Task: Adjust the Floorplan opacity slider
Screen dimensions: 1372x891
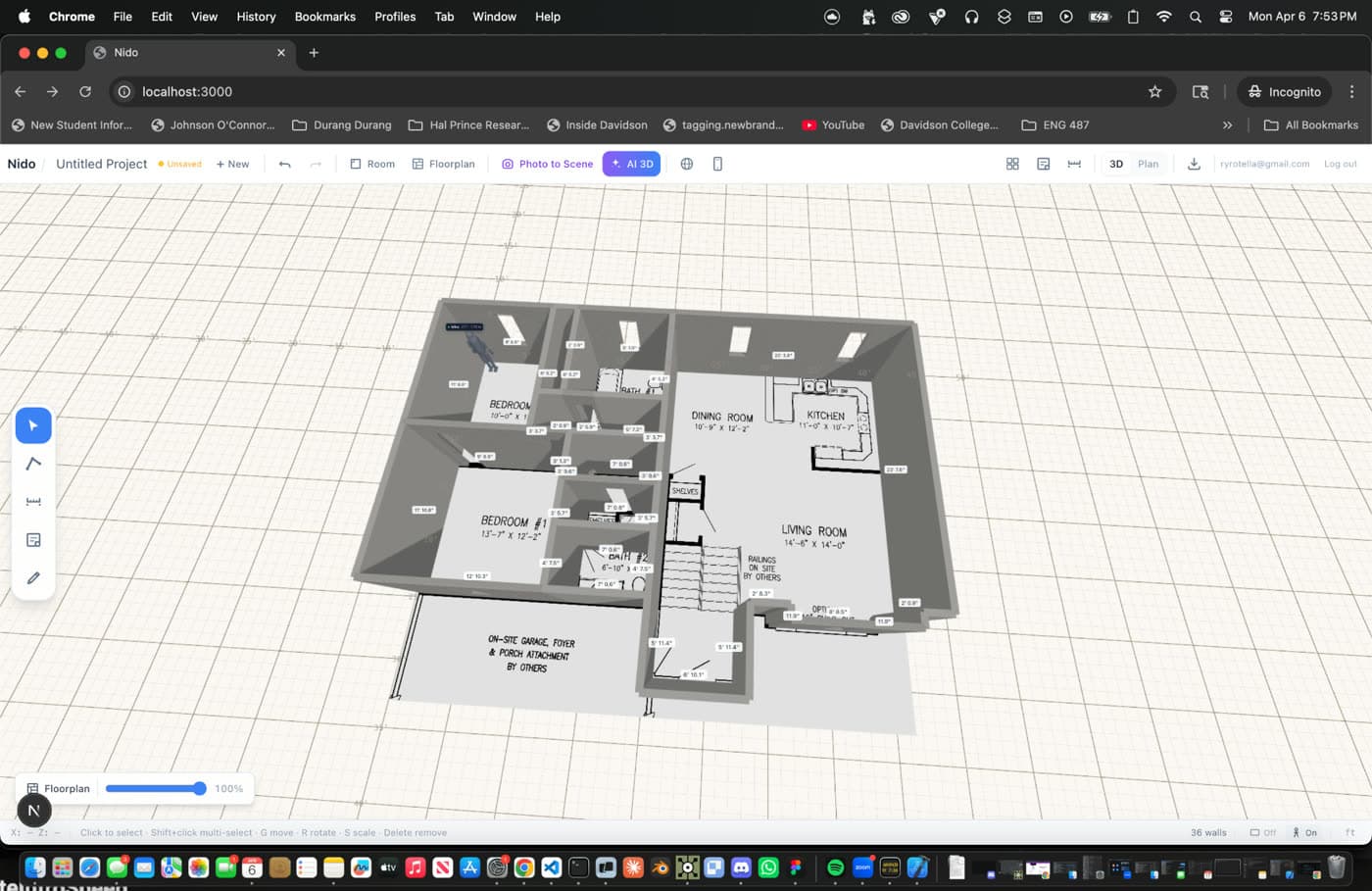Action: [156, 788]
